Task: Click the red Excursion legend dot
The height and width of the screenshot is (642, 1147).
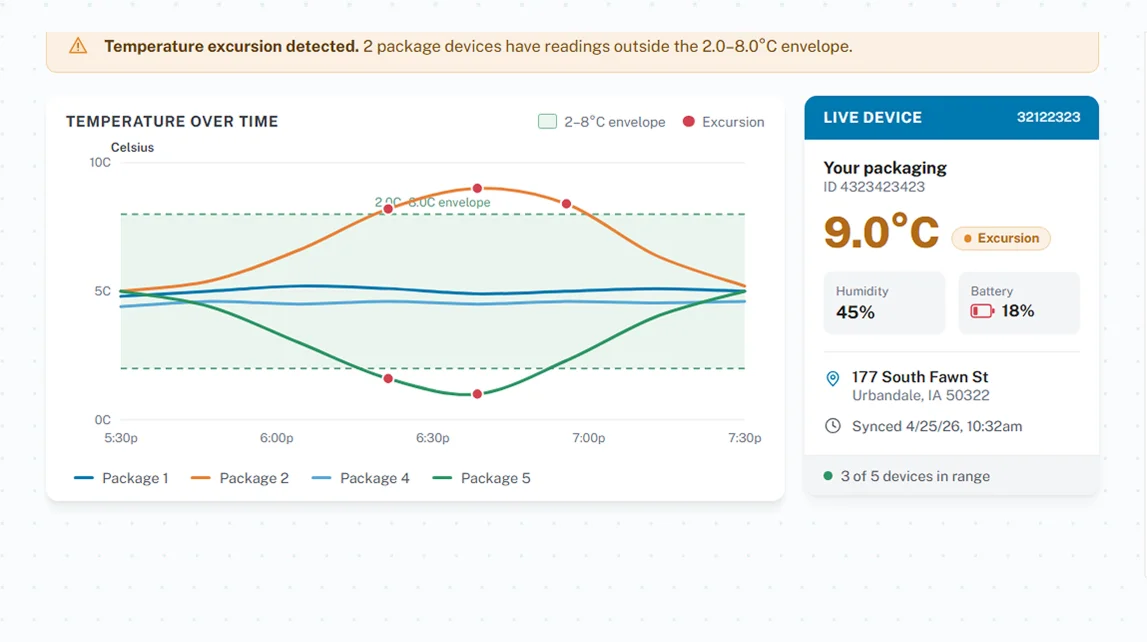Action: pyautogui.click(x=688, y=121)
